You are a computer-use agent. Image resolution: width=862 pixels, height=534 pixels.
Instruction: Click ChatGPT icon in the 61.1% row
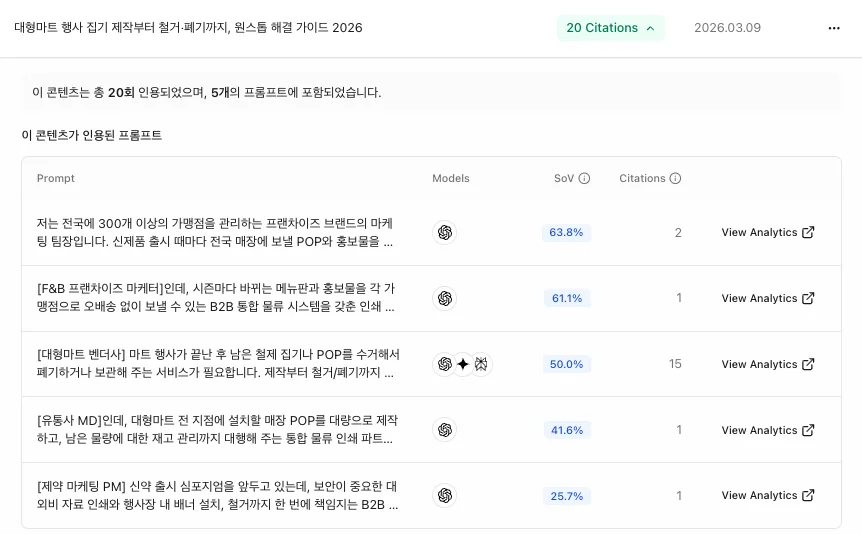[445, 298]
